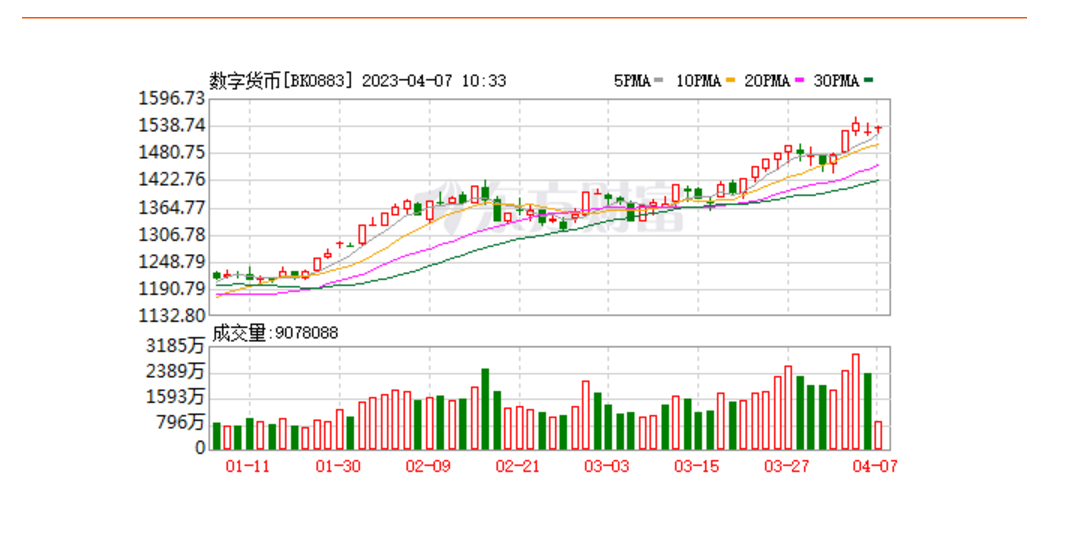The height and width of the screenshot is (533, 1086).
Task: Select the 10PMA legend label
Action: tap(698, 81)
